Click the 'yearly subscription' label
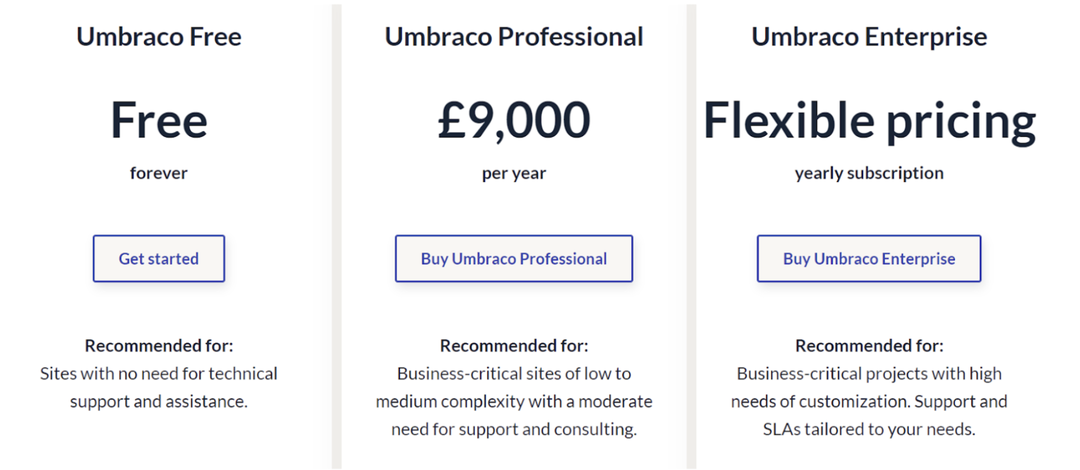The image size is (1080, 470). (869, 173)
